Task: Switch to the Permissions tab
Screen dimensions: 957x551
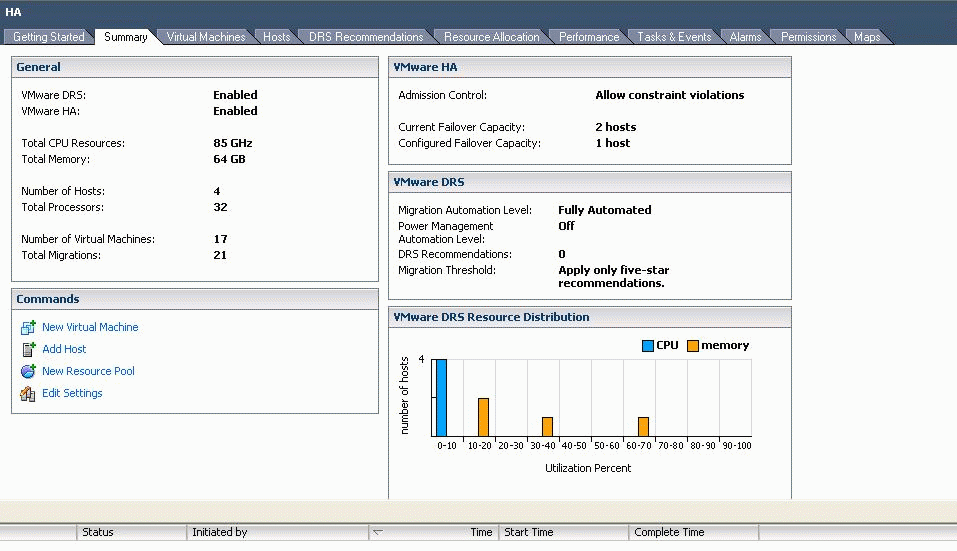Action: tap(808, 37)
